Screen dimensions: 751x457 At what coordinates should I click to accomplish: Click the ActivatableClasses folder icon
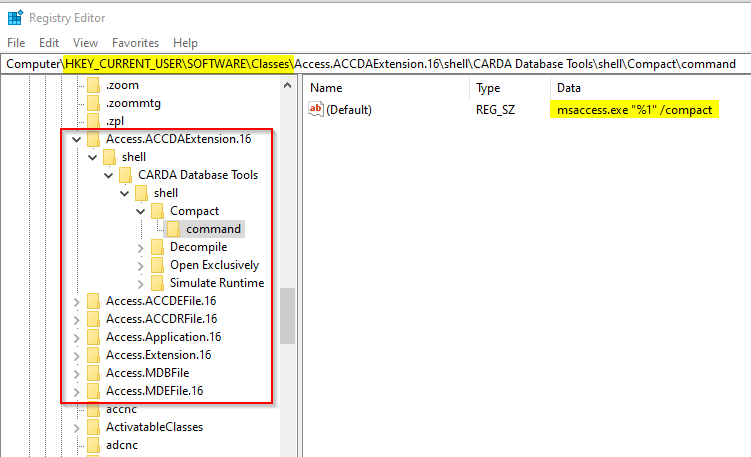pyautogui.click(x=93, y=427)
